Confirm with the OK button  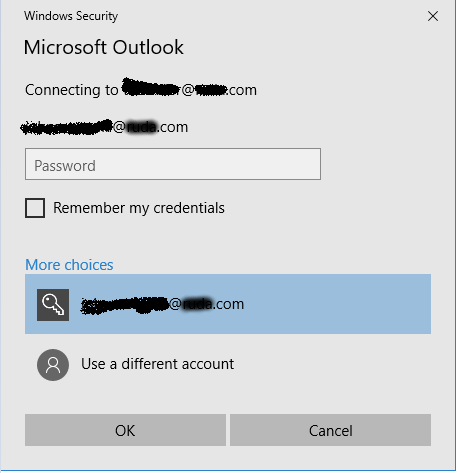coord(125,430)
